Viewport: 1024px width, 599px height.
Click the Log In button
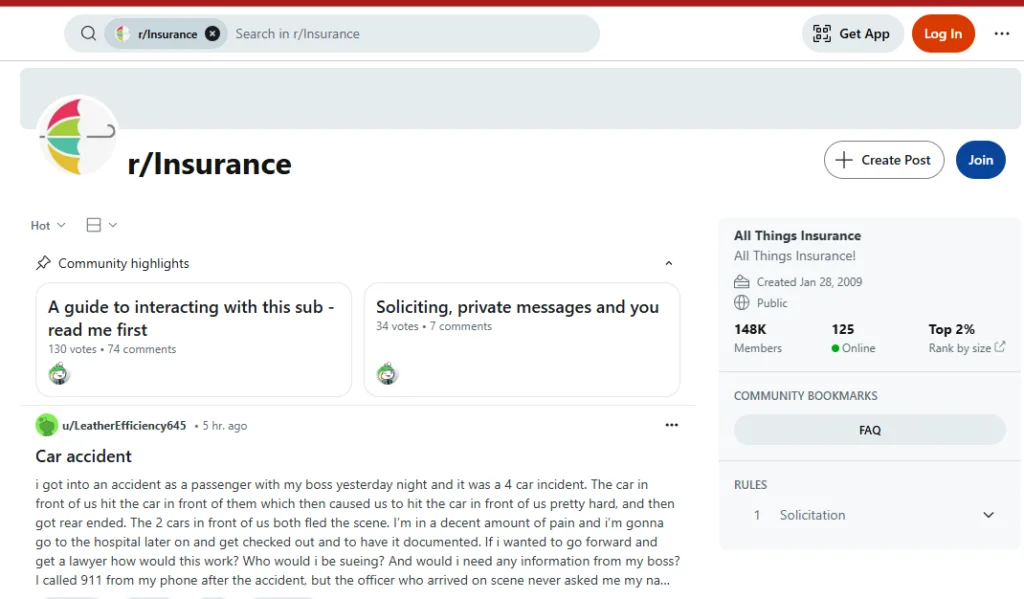[x=943, y=33]
